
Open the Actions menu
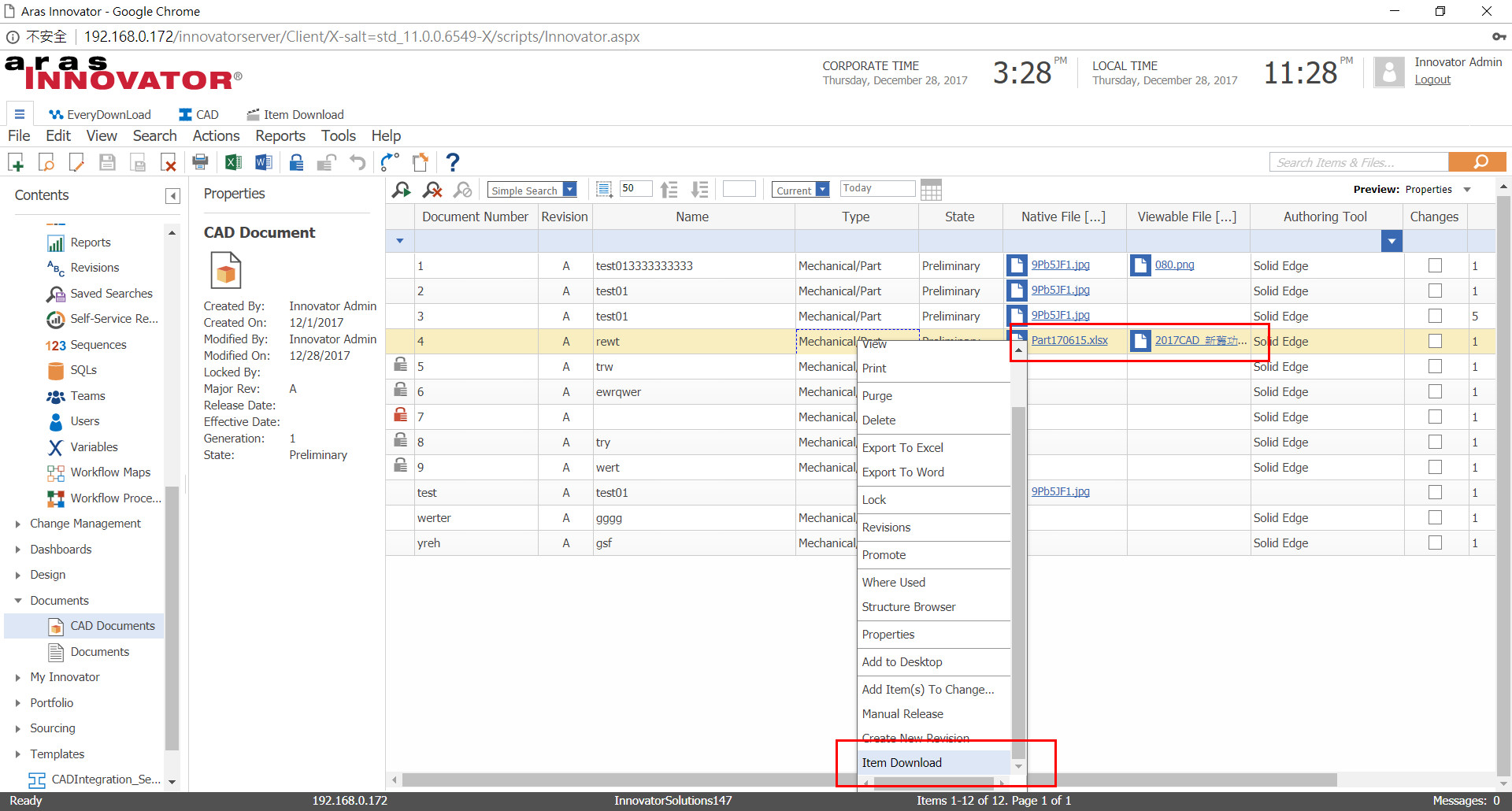216,136
